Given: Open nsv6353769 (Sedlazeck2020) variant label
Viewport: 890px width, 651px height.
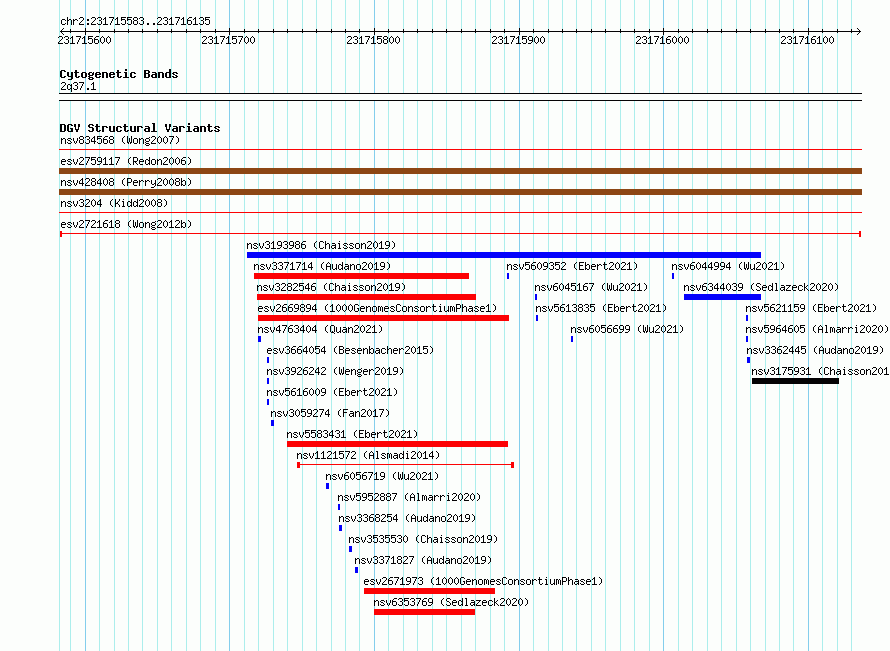Looking at the screenshot, I should pyautogui.click(x=451, y=602).
